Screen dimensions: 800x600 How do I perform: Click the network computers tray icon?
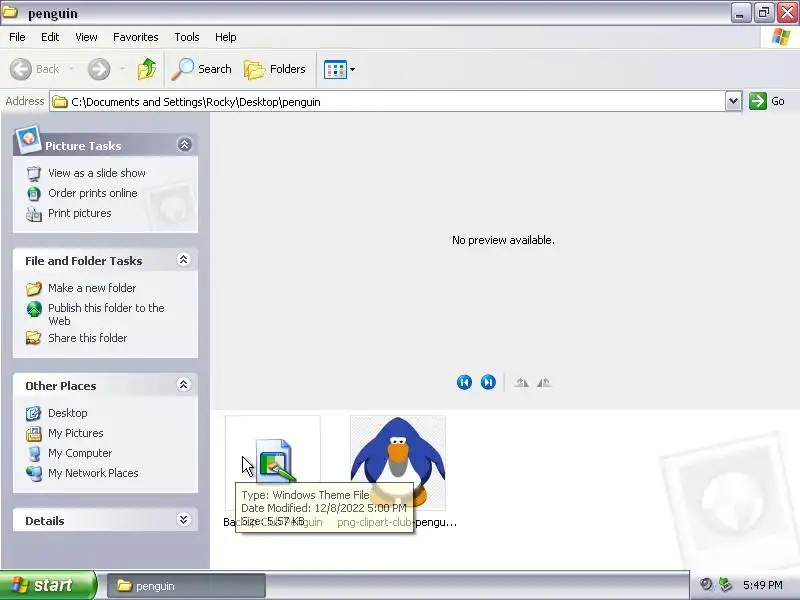pyautogui.click(x=725, y=585)
